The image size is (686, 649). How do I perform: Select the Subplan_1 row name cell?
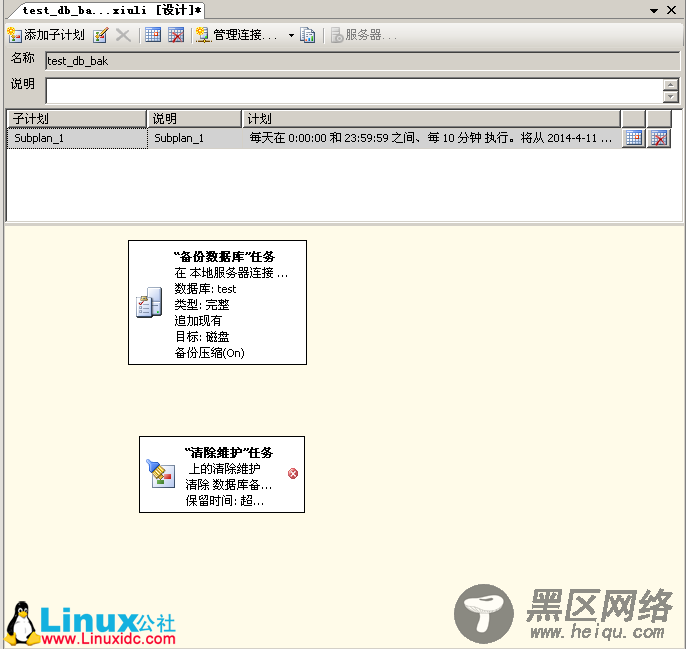pos(77,138)
